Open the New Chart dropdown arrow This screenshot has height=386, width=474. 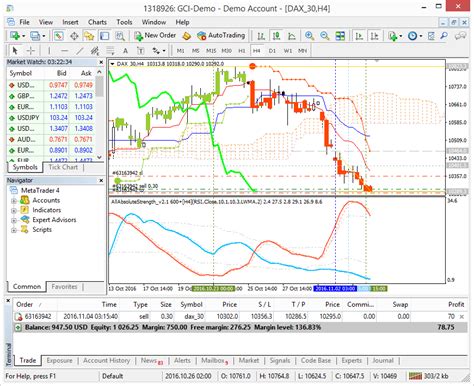(x=23, y=36)
